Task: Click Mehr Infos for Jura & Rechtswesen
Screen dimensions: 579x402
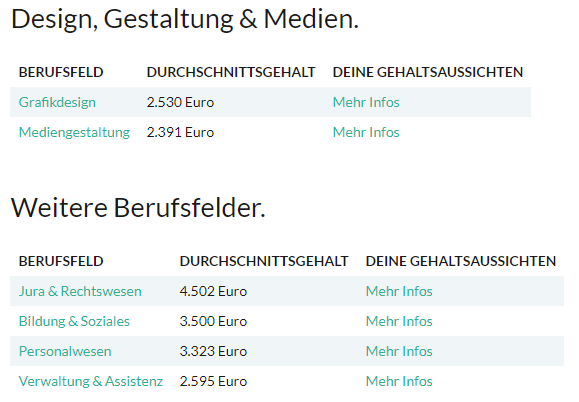Action: tap(399, 291)
